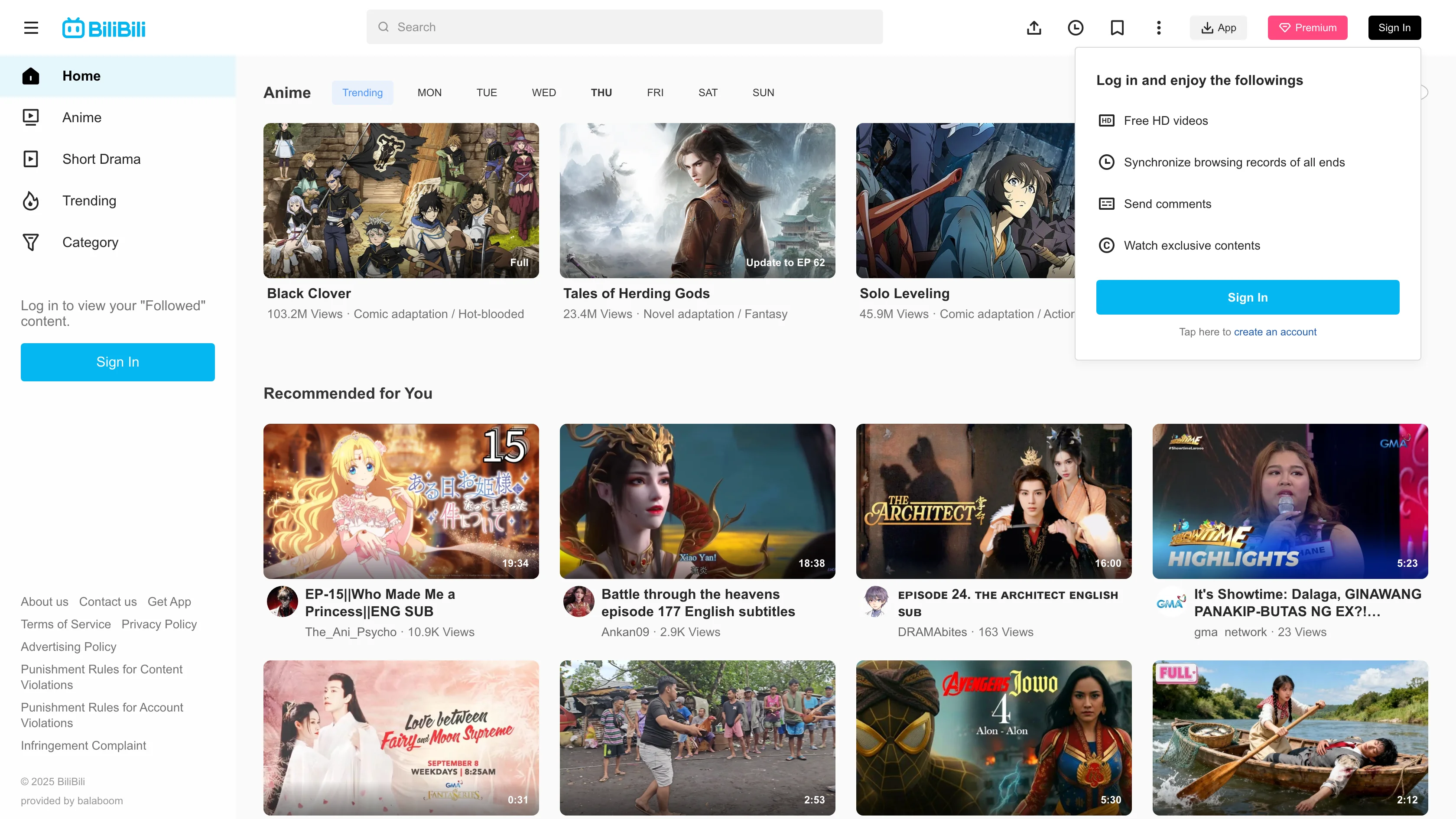Open Short Drama in sidebar

click(x=101, y=159)
